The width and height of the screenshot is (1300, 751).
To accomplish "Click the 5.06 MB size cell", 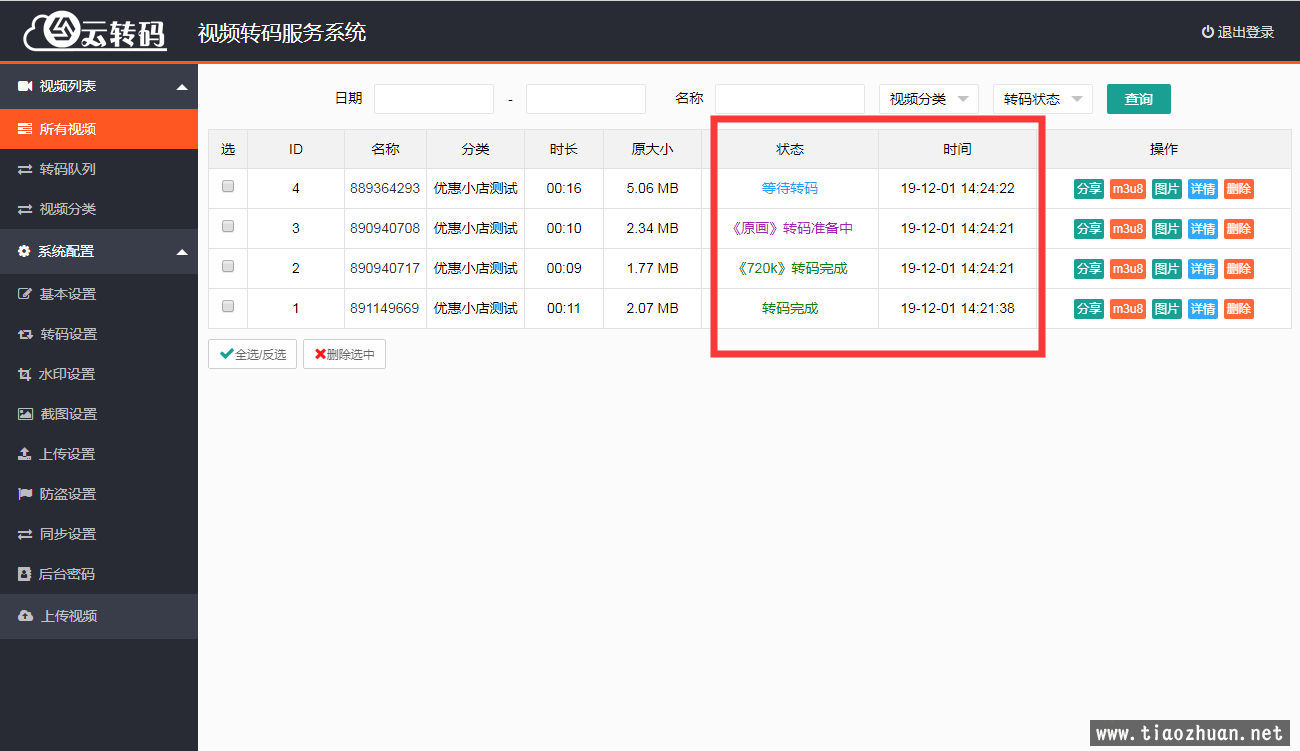I will [x=652, y=188].
